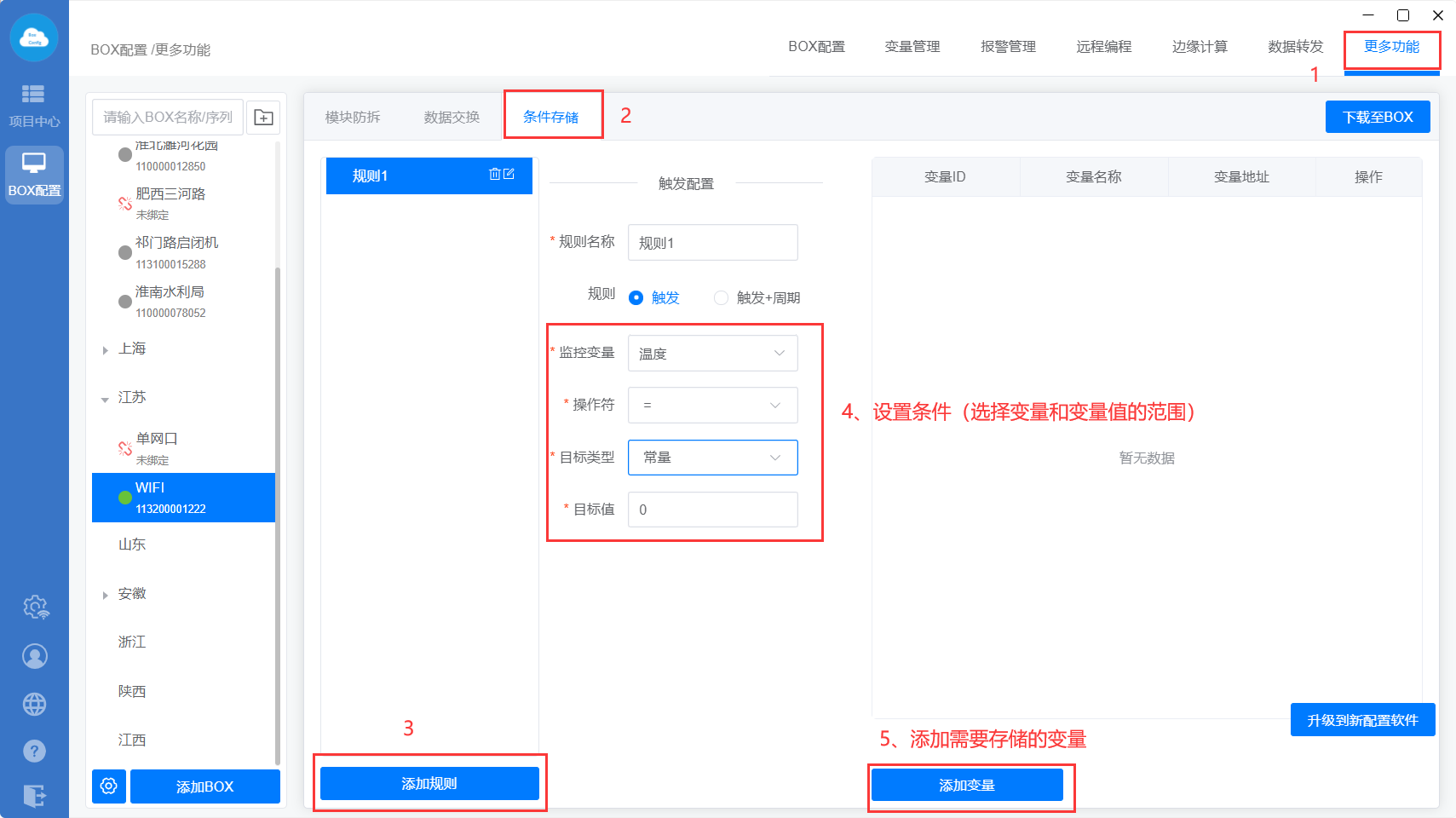Viewport: 1456px width, 818px height.
Task: Open network settings gear icon in sidebar
Action: [35, 608]
